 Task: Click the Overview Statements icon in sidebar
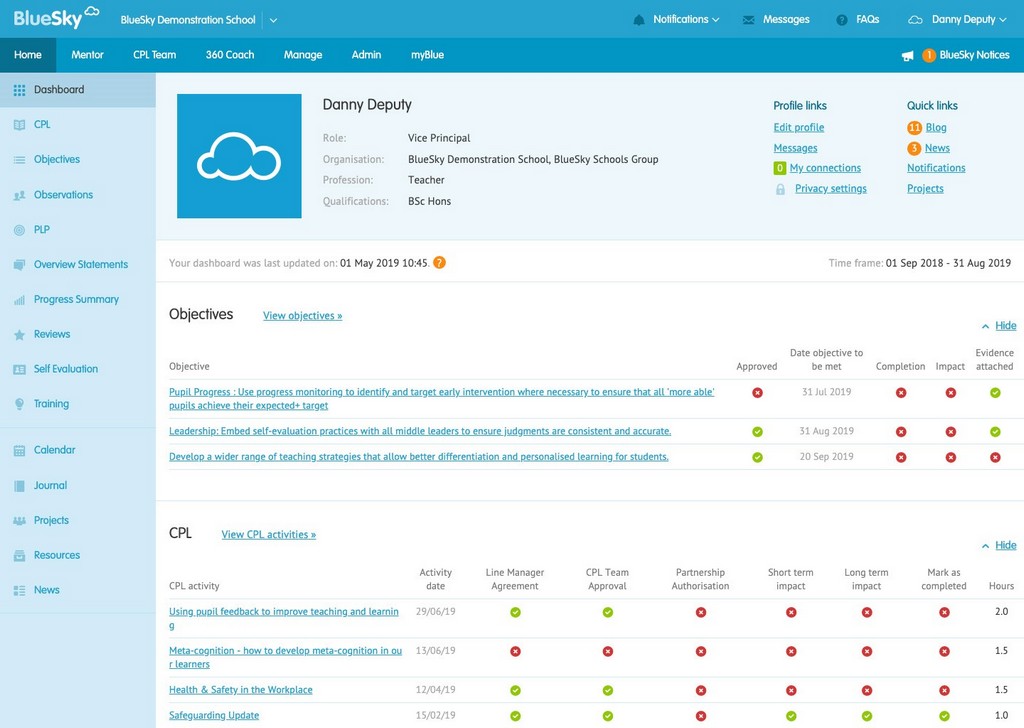[x=20, y=264]
